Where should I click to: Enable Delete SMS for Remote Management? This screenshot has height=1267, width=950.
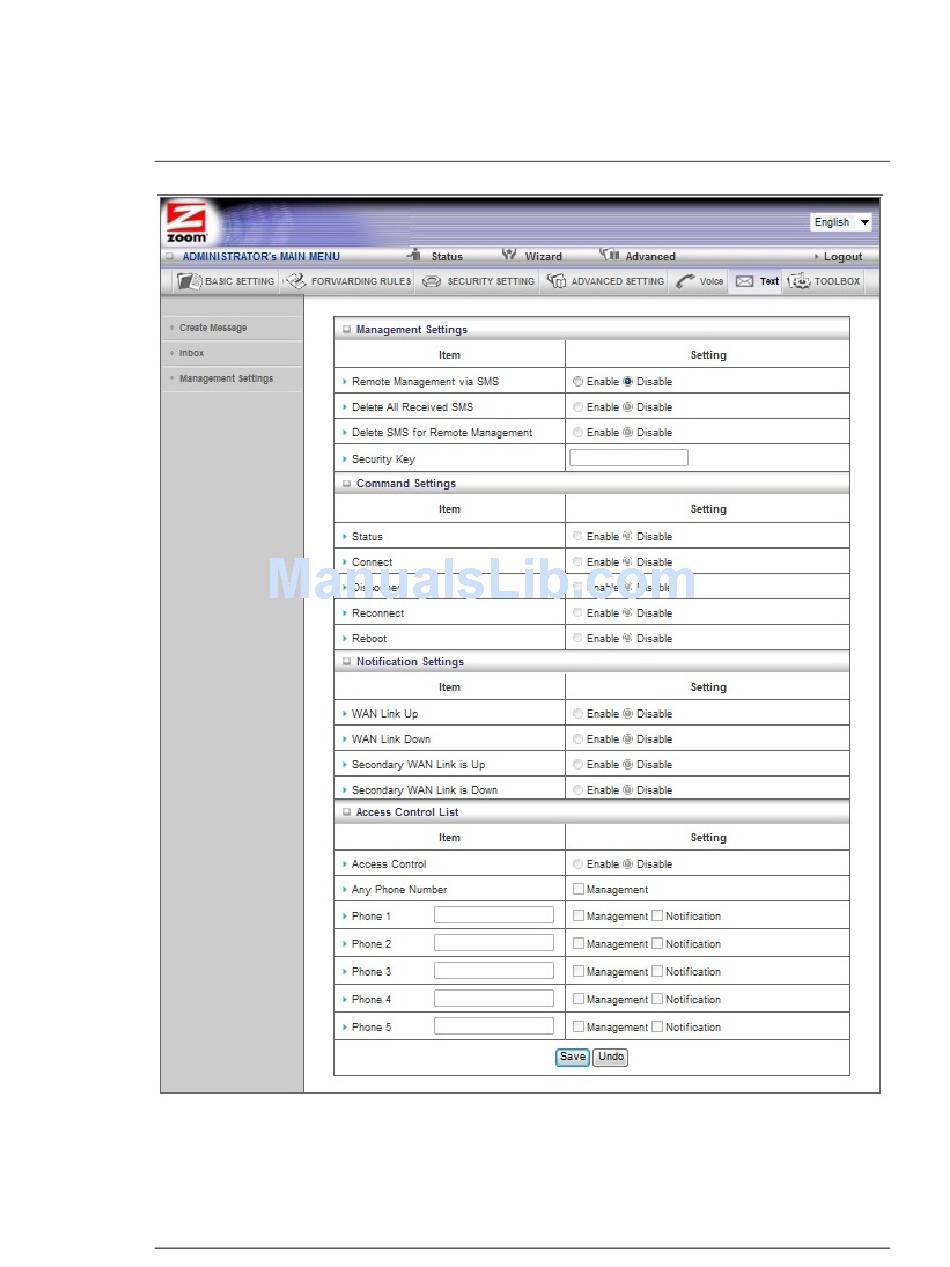click(578, 432)
